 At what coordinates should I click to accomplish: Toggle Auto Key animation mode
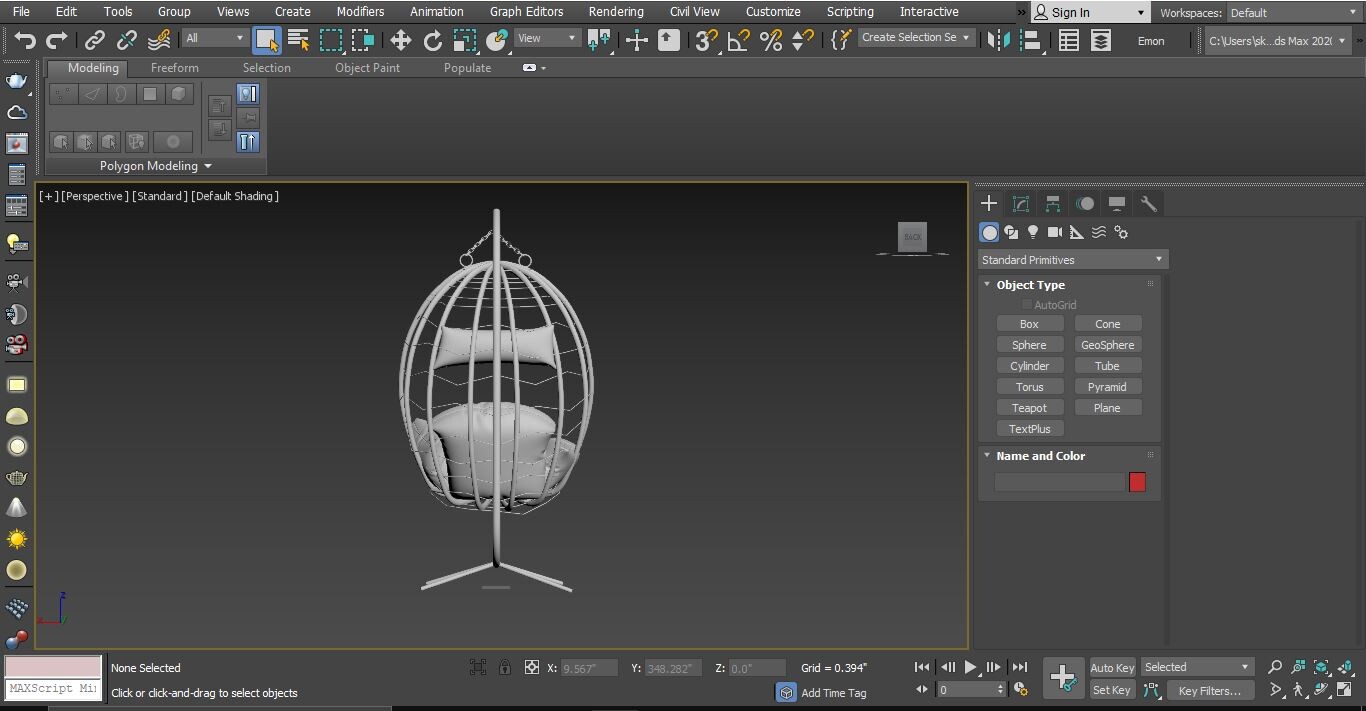tap(1111, 667)
